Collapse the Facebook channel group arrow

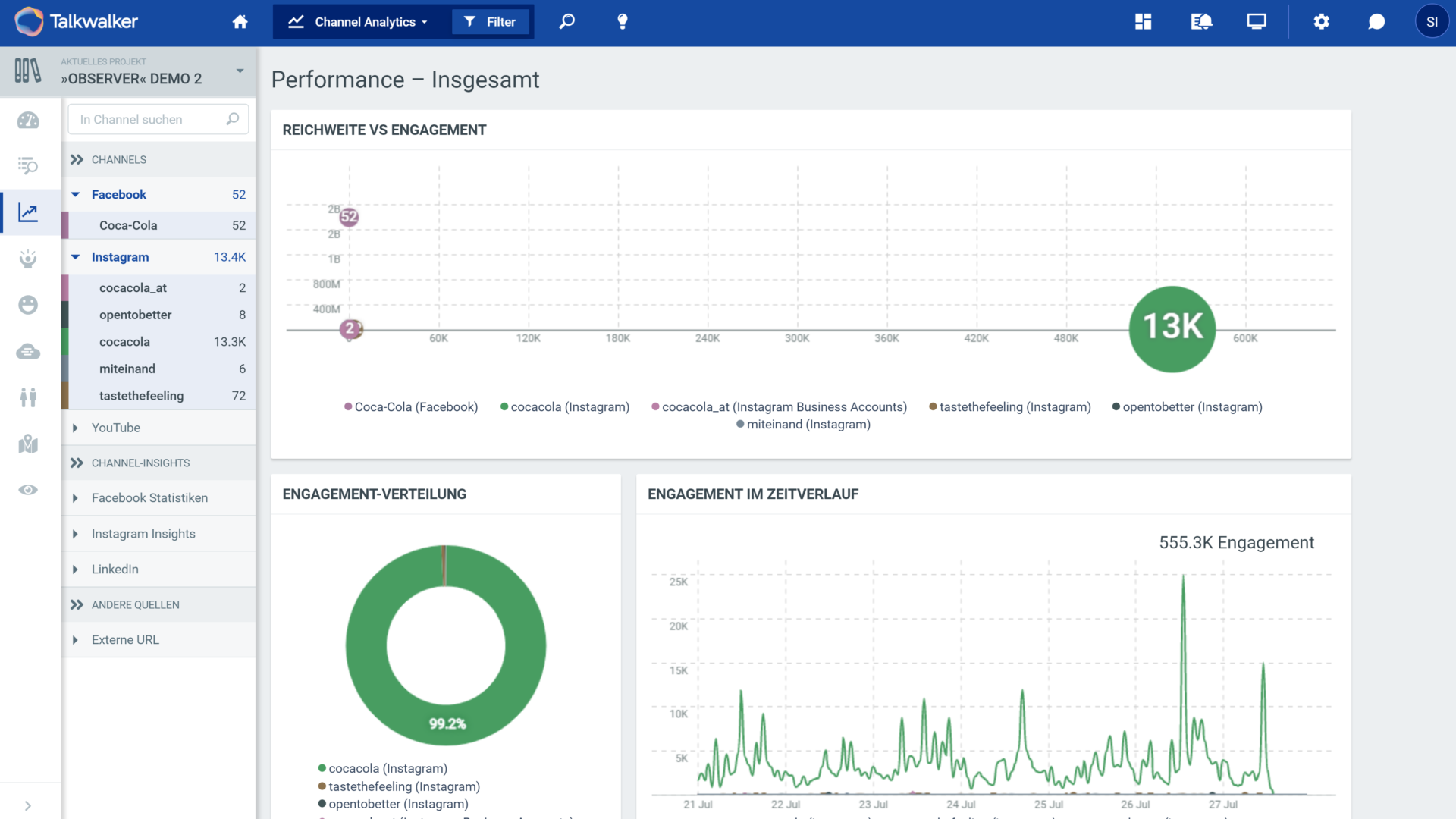tap(75, 195)
